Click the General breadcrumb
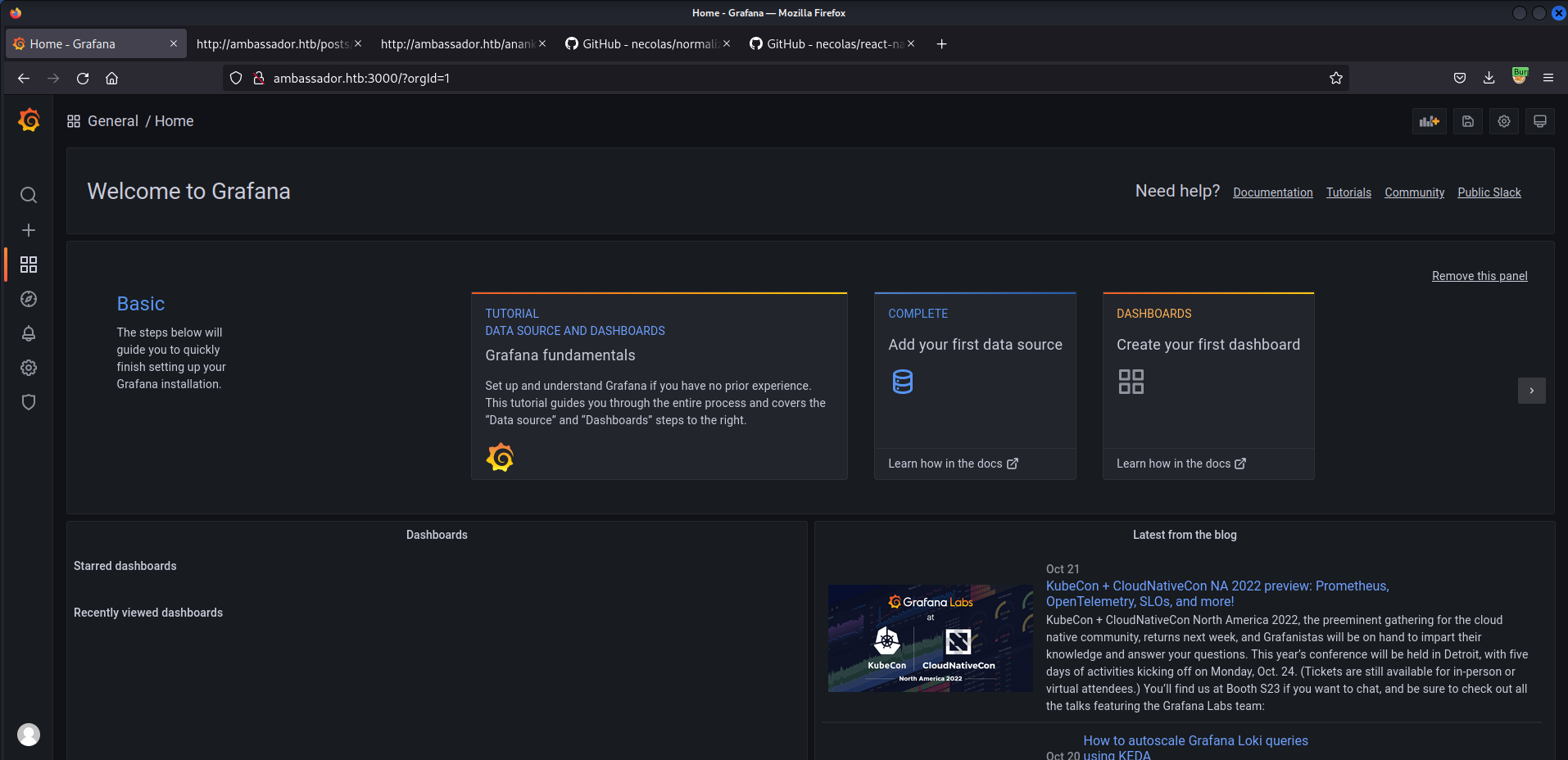Screen dimensions: 1568x760 tap(113, 121)
